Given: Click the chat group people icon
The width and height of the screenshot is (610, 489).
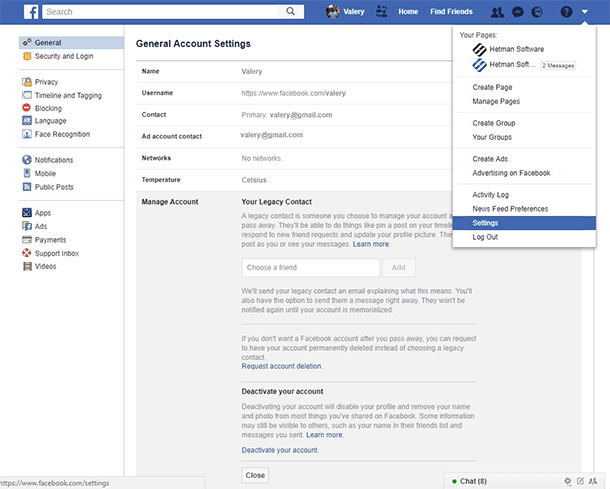Looking at the screenshot, I should tap(593, 481).
